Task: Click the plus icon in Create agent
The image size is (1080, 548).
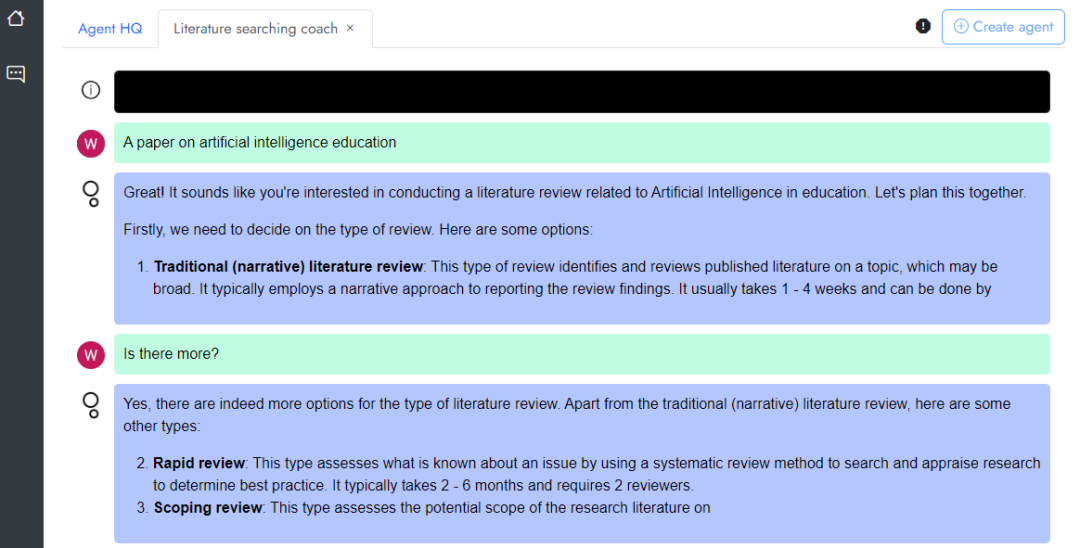Action: [x=961, y=26]
